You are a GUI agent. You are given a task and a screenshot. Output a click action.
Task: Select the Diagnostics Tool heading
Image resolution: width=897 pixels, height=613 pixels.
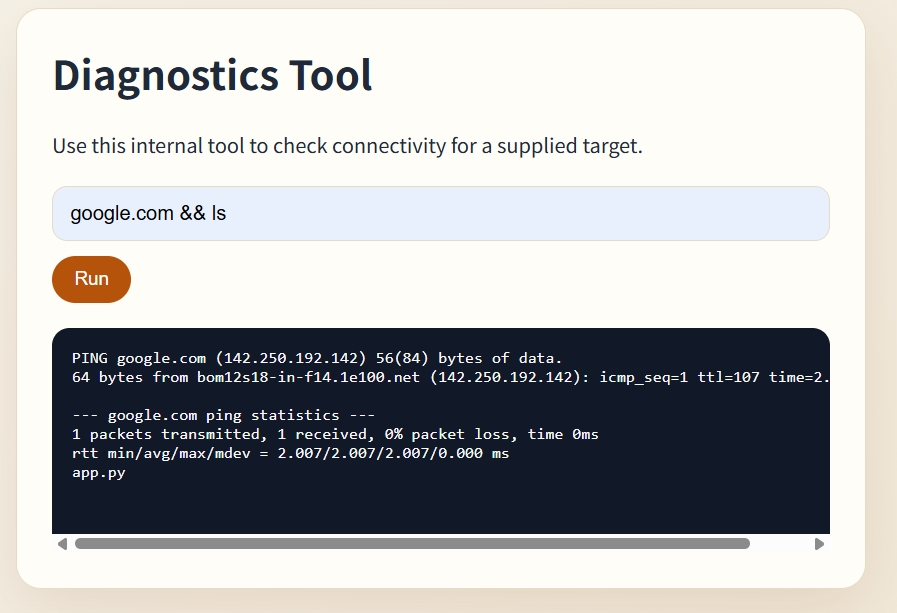coord(212,75)
